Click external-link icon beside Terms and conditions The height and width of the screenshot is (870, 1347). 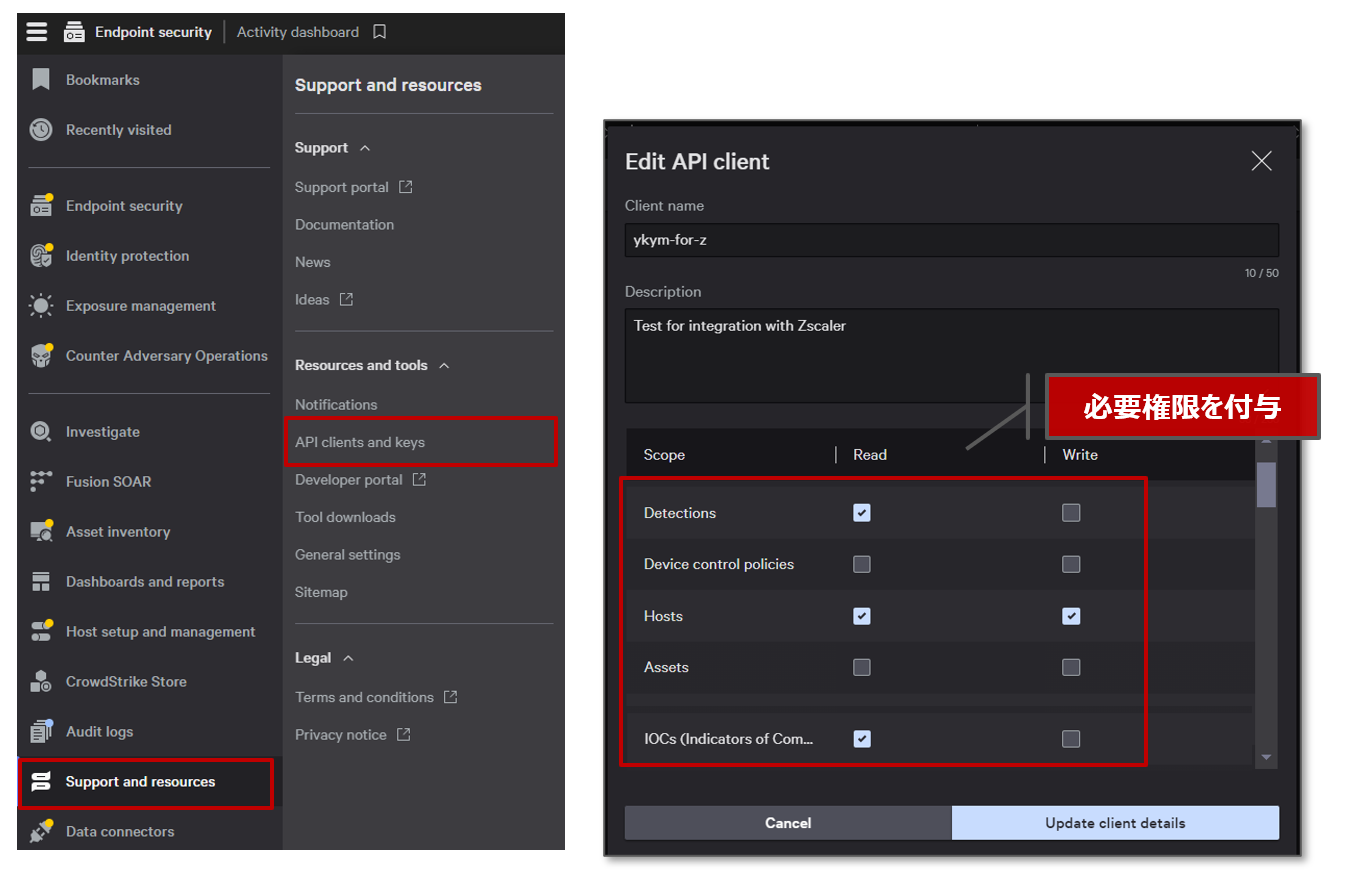pyautogui.click(x=450, y=697)
